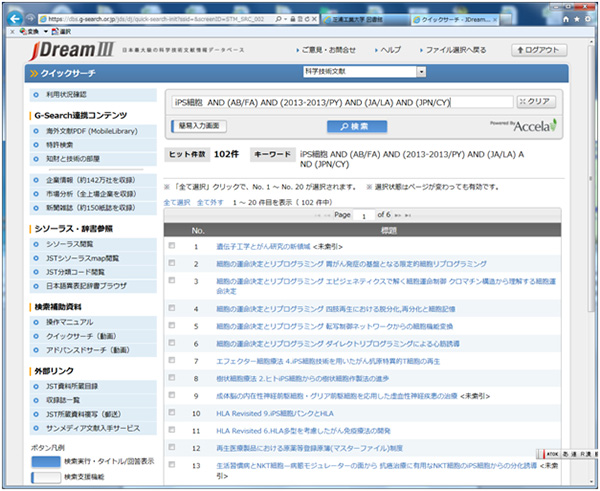Tick checkbox for result No. 9
This screenshot has width=600, height=491.
click(172, 395)
